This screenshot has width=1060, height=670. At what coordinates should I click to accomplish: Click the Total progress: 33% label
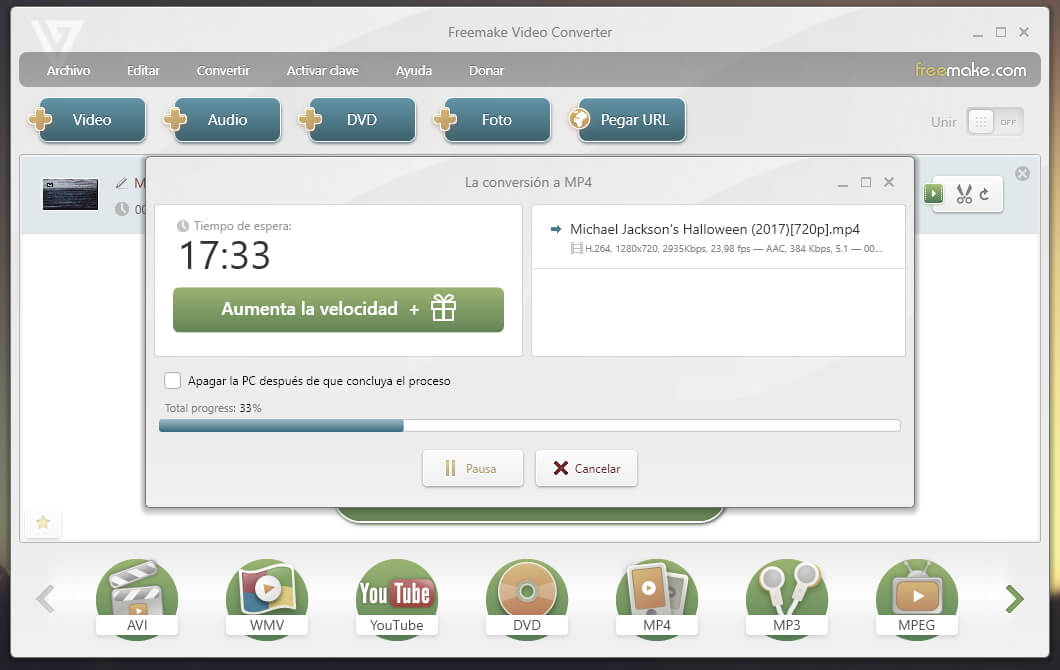click(x=213, y=408)
